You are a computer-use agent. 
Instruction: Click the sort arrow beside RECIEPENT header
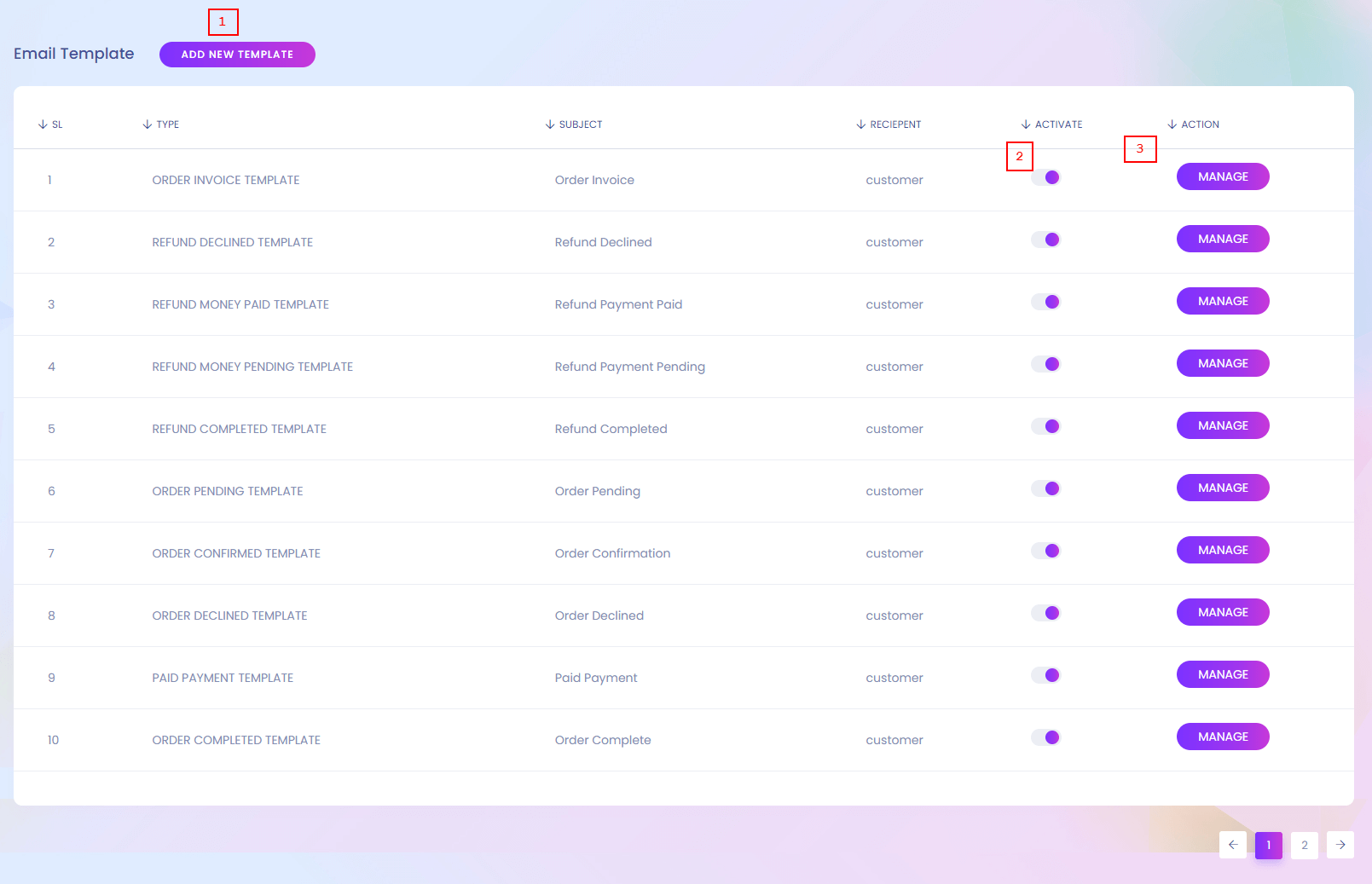pyautogui.click(x=861, y=124)
